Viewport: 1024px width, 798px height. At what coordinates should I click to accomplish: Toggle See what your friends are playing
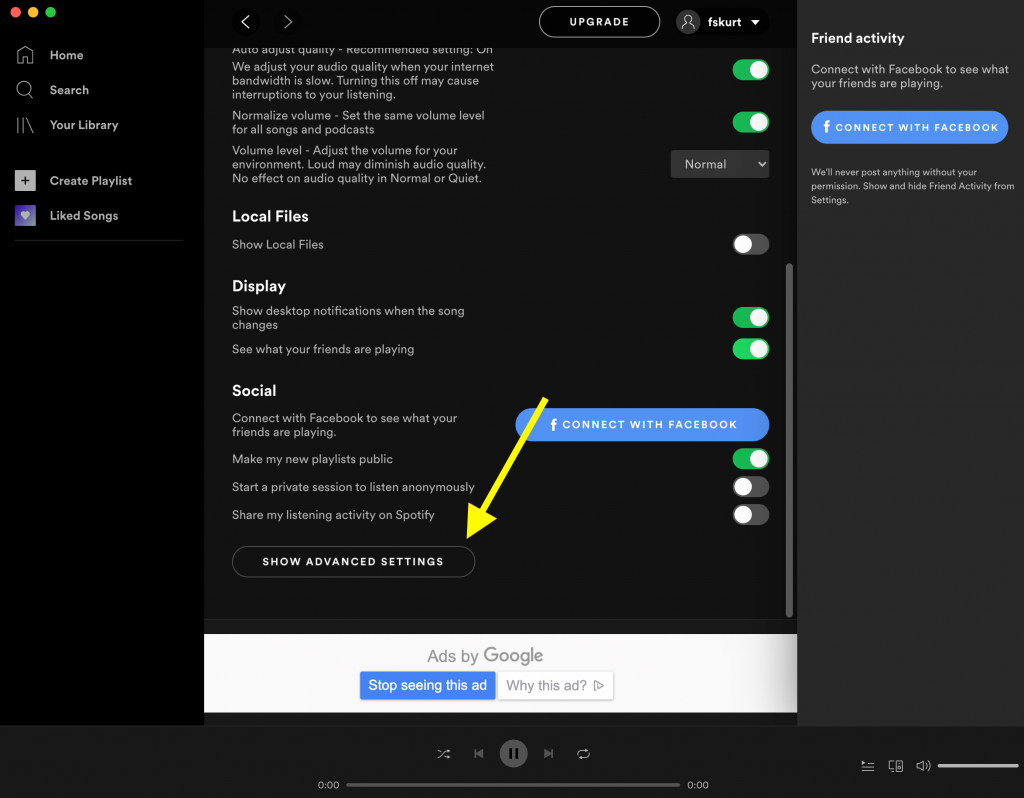click(x=750, y=349)
